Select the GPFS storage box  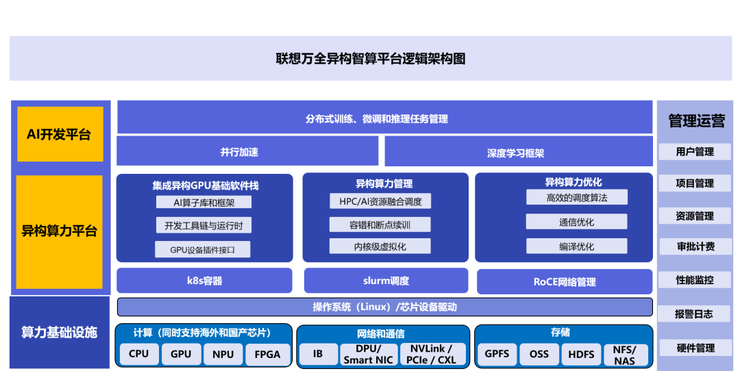497,354
